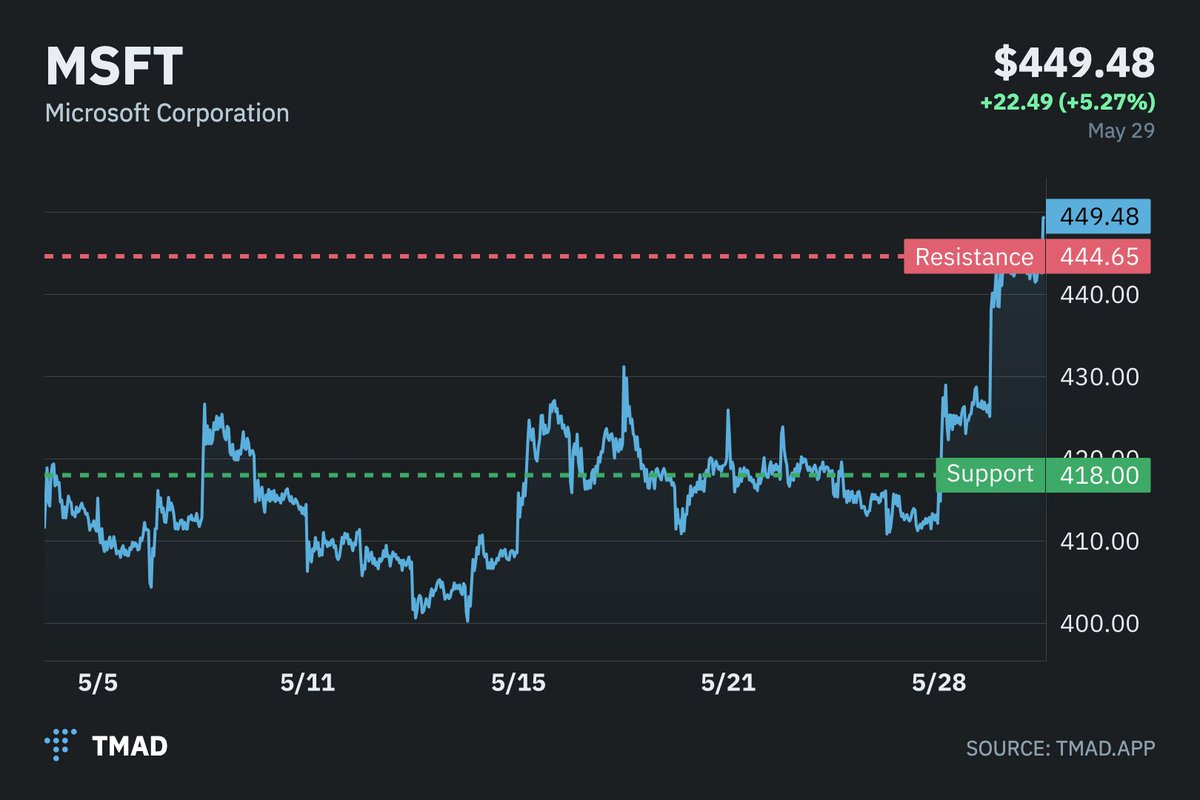Click the 5/21 date axis label
The height and width of the screenshot is (800, 1200).
728,684
